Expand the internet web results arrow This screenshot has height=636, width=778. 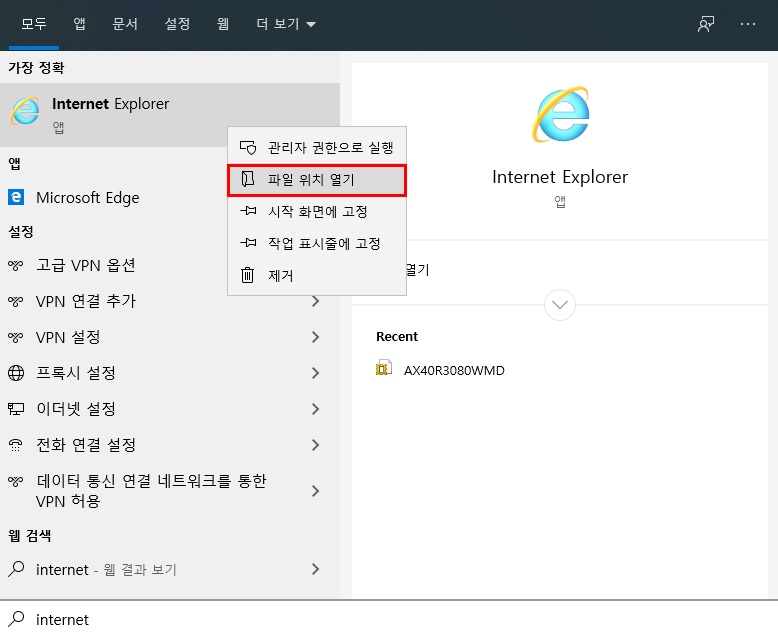315,569
